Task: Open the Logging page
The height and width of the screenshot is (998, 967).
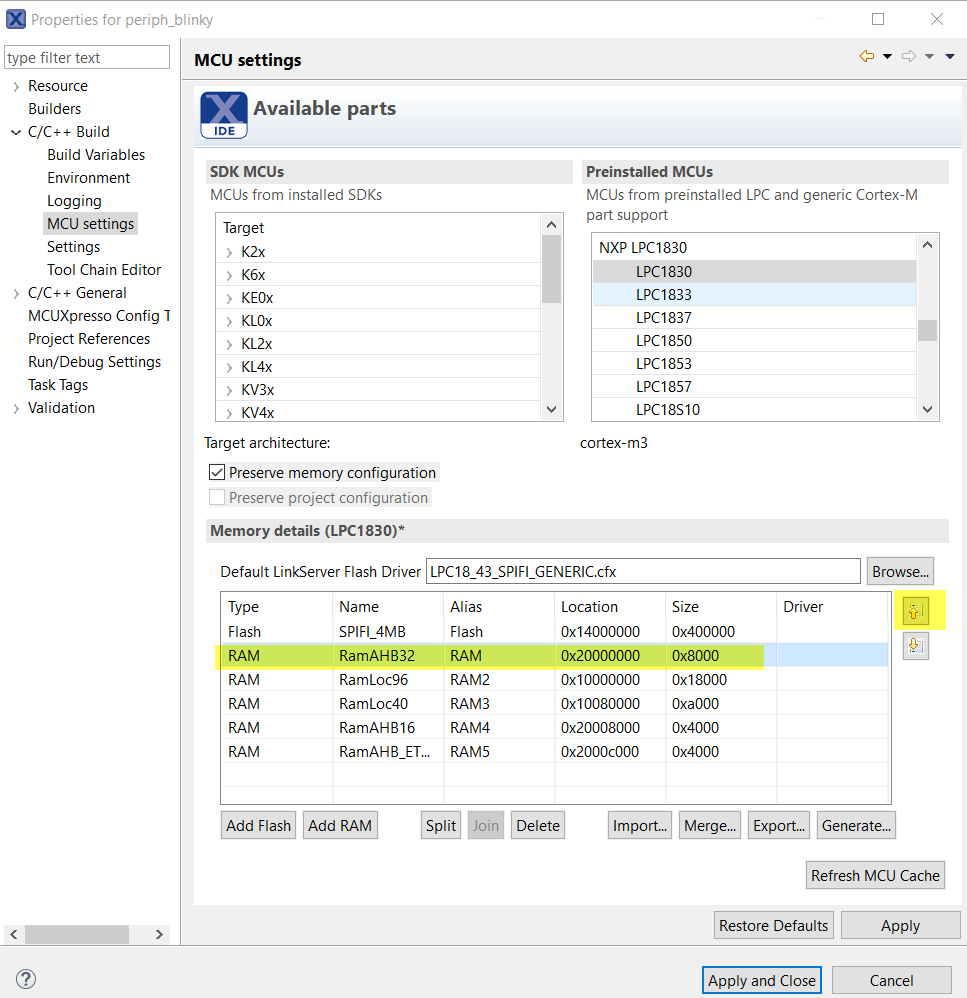Action: tap(74, 201)
